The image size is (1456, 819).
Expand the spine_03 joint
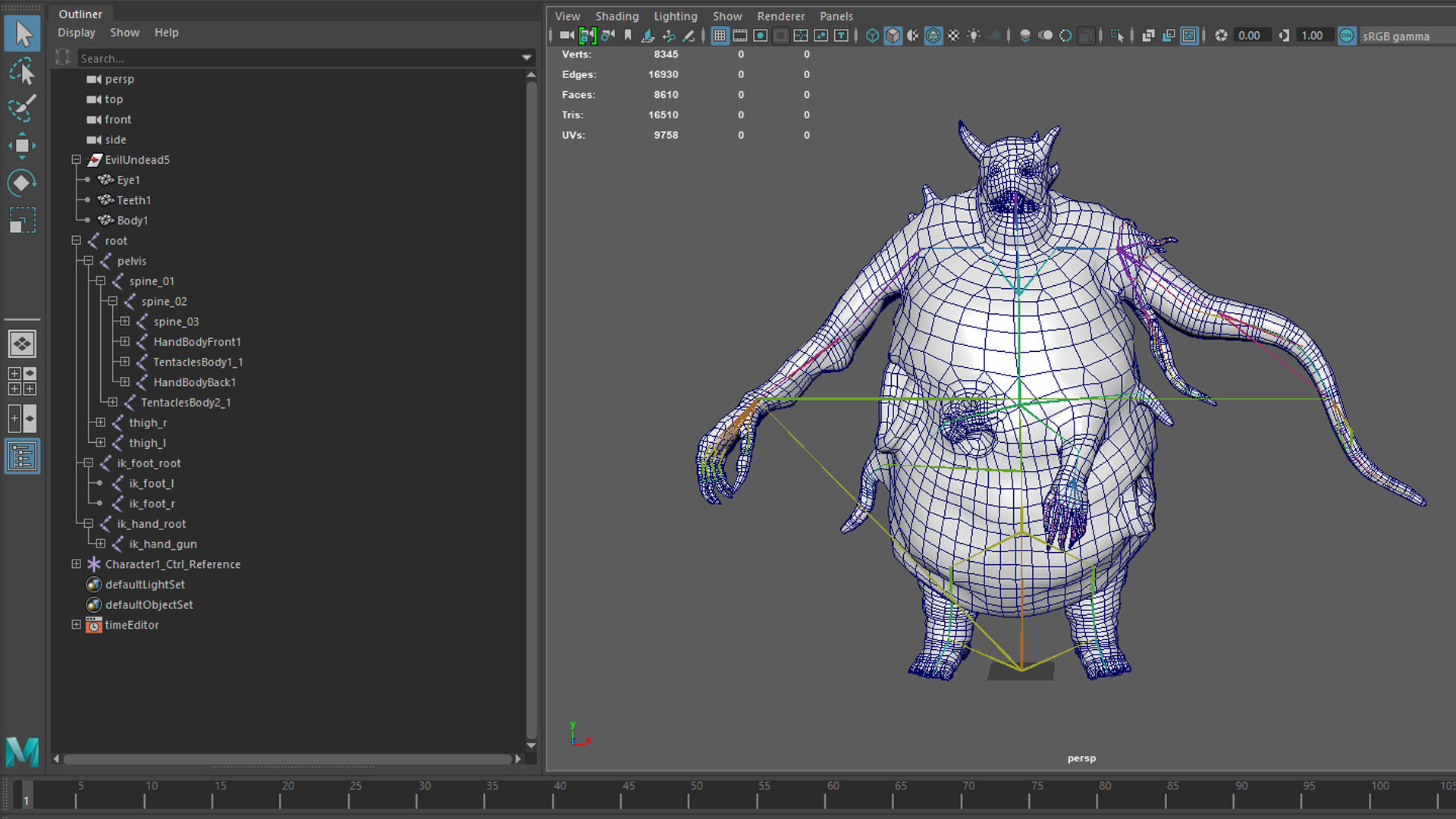click(x=124, y=322)
